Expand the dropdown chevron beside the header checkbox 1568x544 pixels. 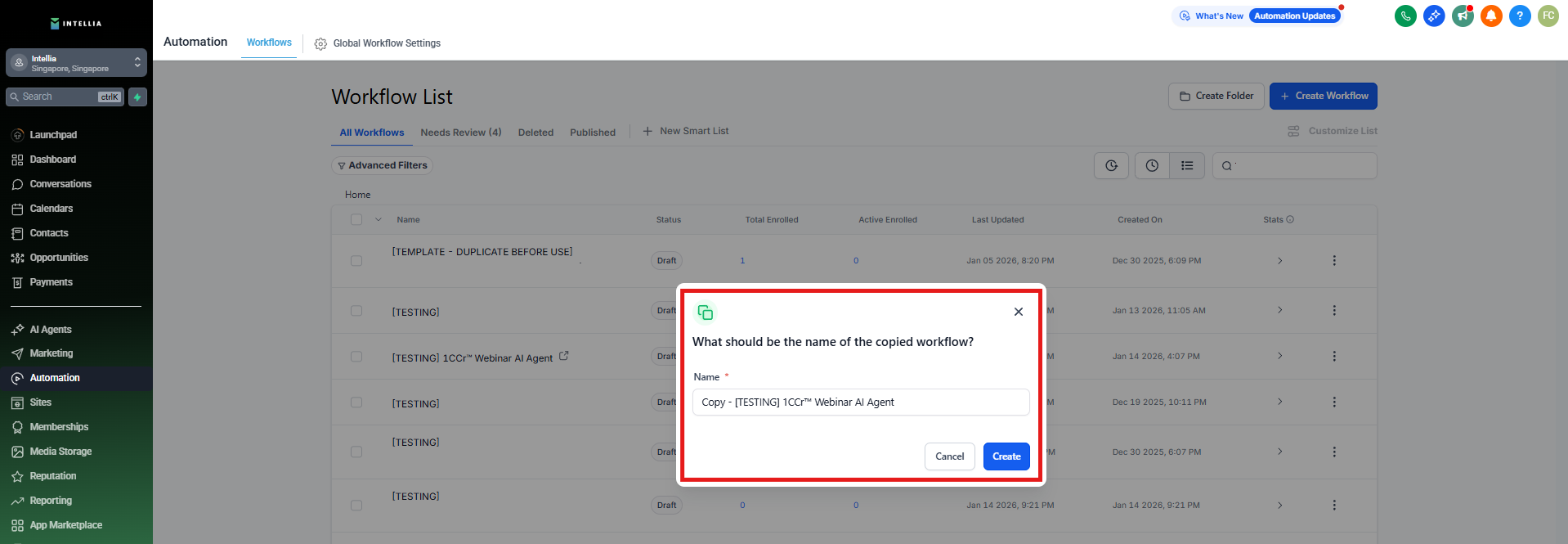tap(378, 219)
